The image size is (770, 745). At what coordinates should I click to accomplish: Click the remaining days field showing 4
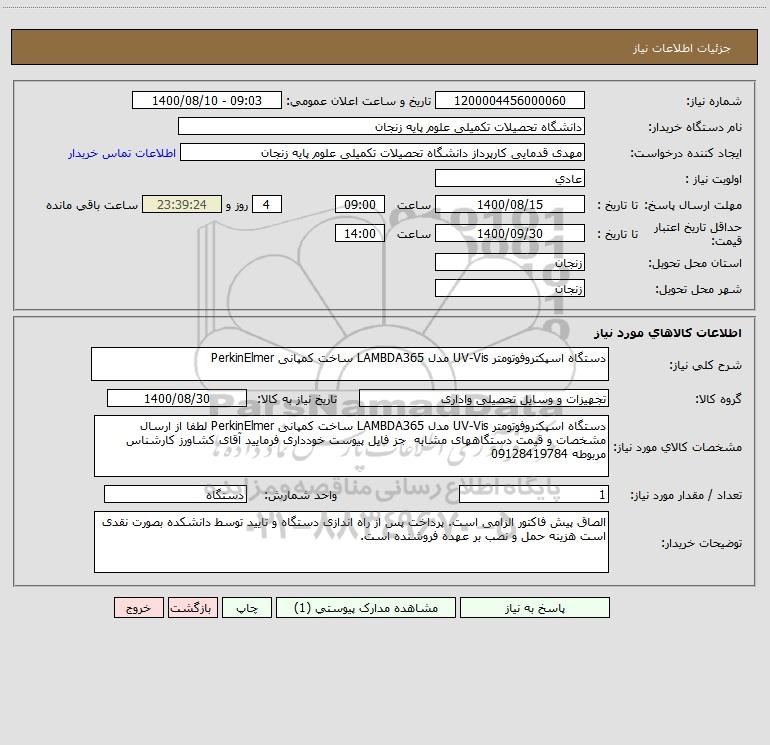coord(267,204)
